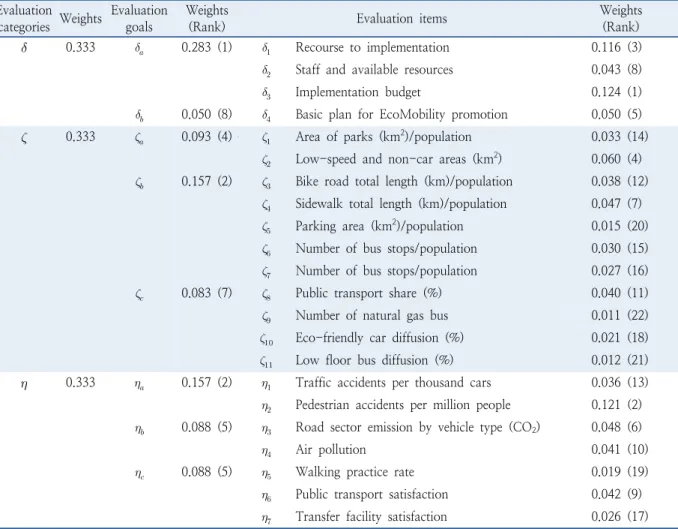Screen dimensions: 678x529
Task: Click category weight 0.333 in δ row
Action: click(x=80, y=47)
